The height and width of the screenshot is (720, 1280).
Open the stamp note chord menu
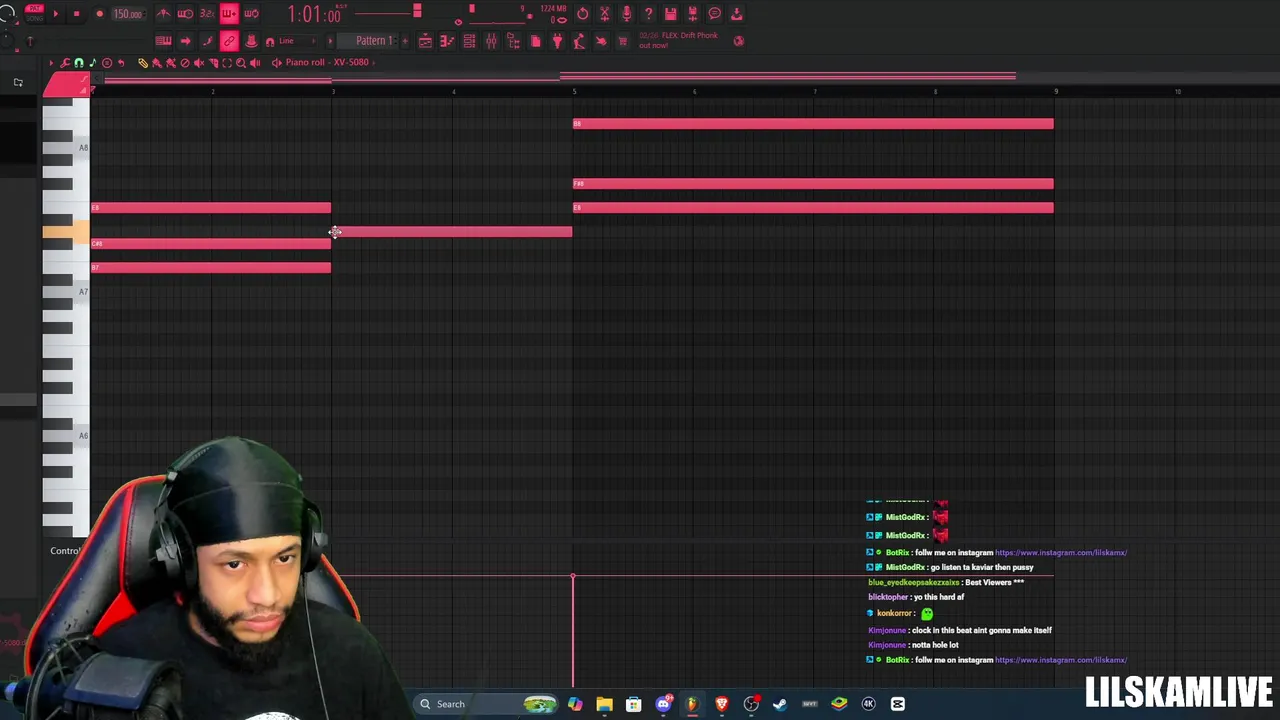point(93,63)
